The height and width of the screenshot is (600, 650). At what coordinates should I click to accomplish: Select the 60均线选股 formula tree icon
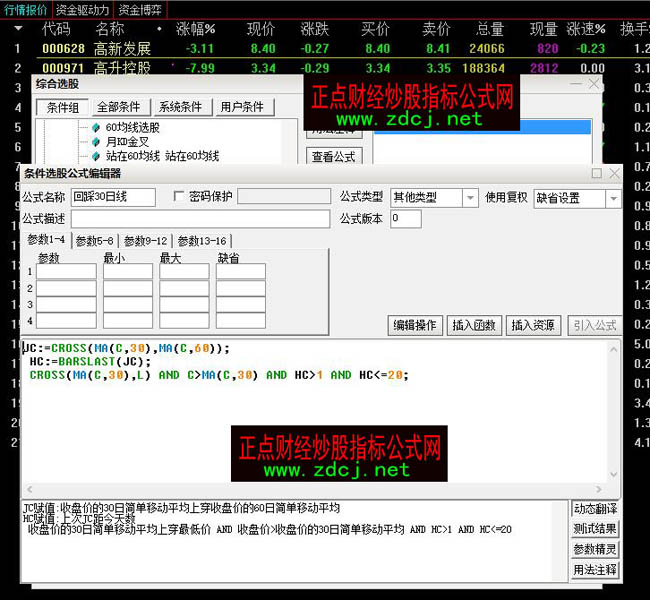96,128
